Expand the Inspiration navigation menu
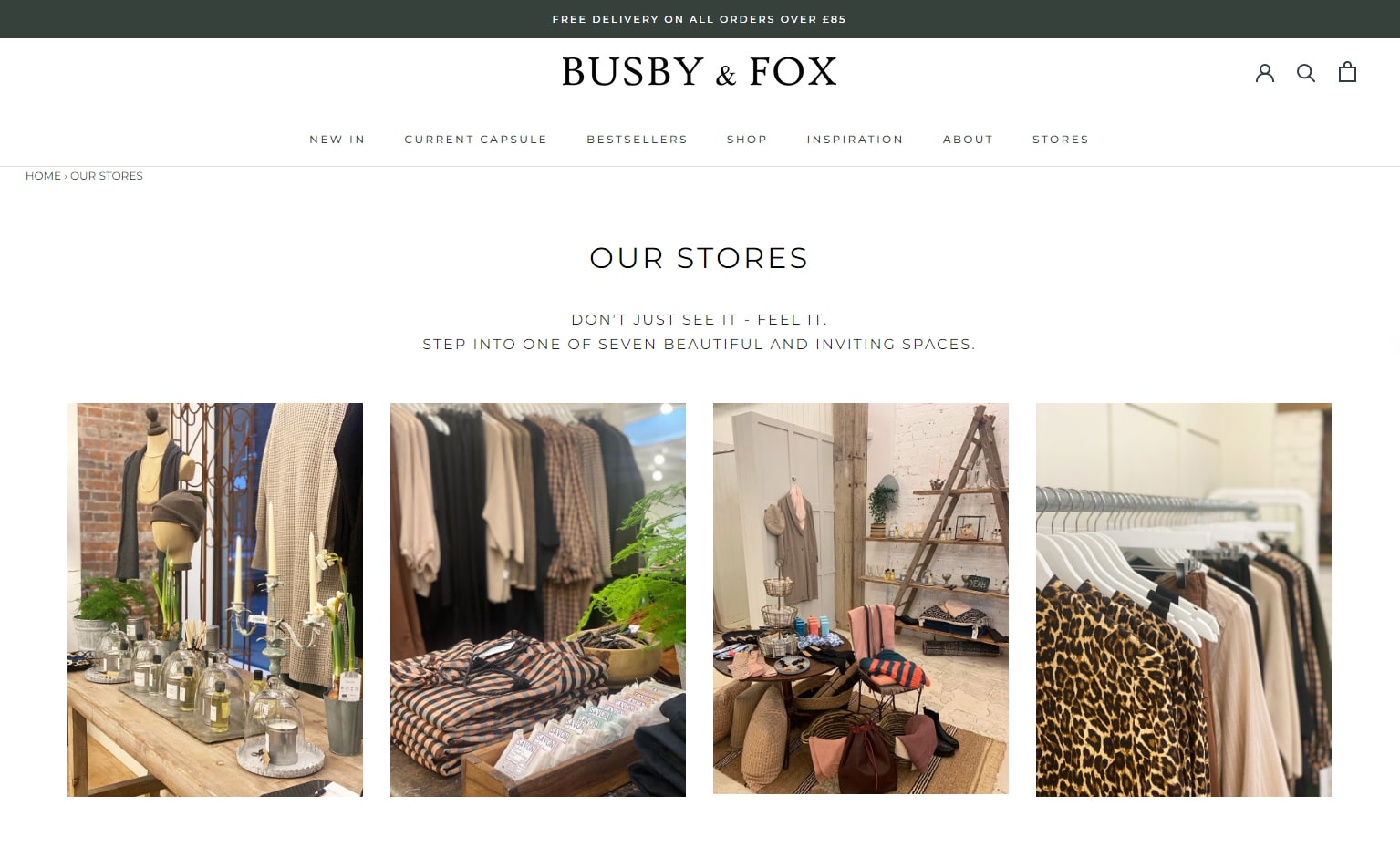The width and height of the screenshot is (1400, 858). point(855,140)
